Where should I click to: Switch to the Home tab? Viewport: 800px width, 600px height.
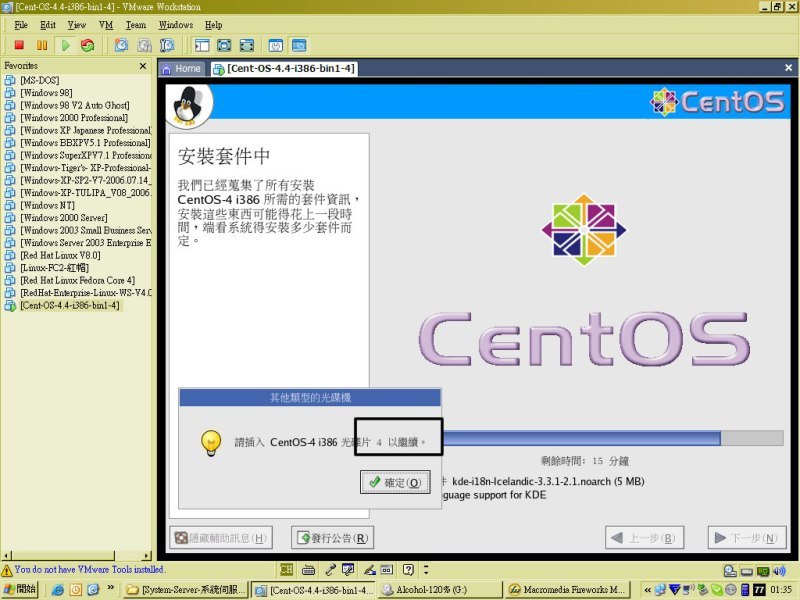(x=182, y=69)
